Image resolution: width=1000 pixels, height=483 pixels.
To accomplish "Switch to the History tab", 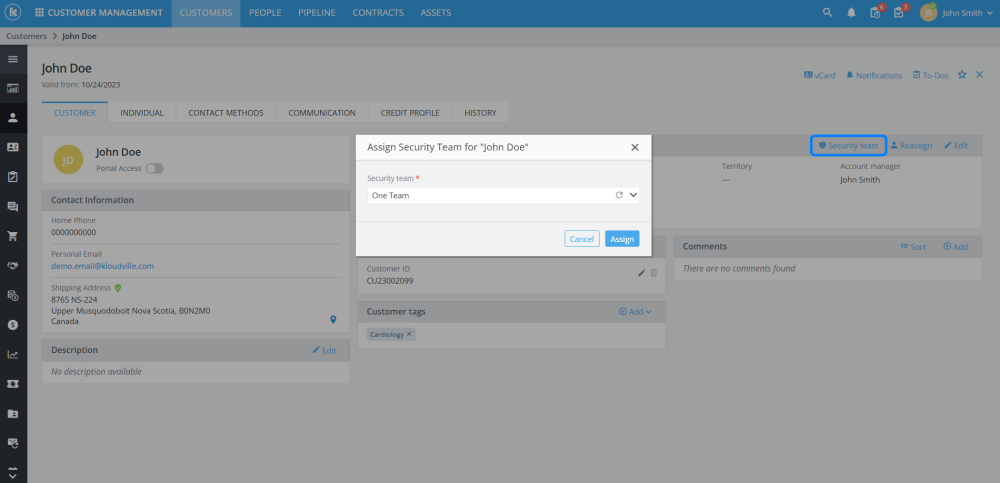I will tap(480, 113).
